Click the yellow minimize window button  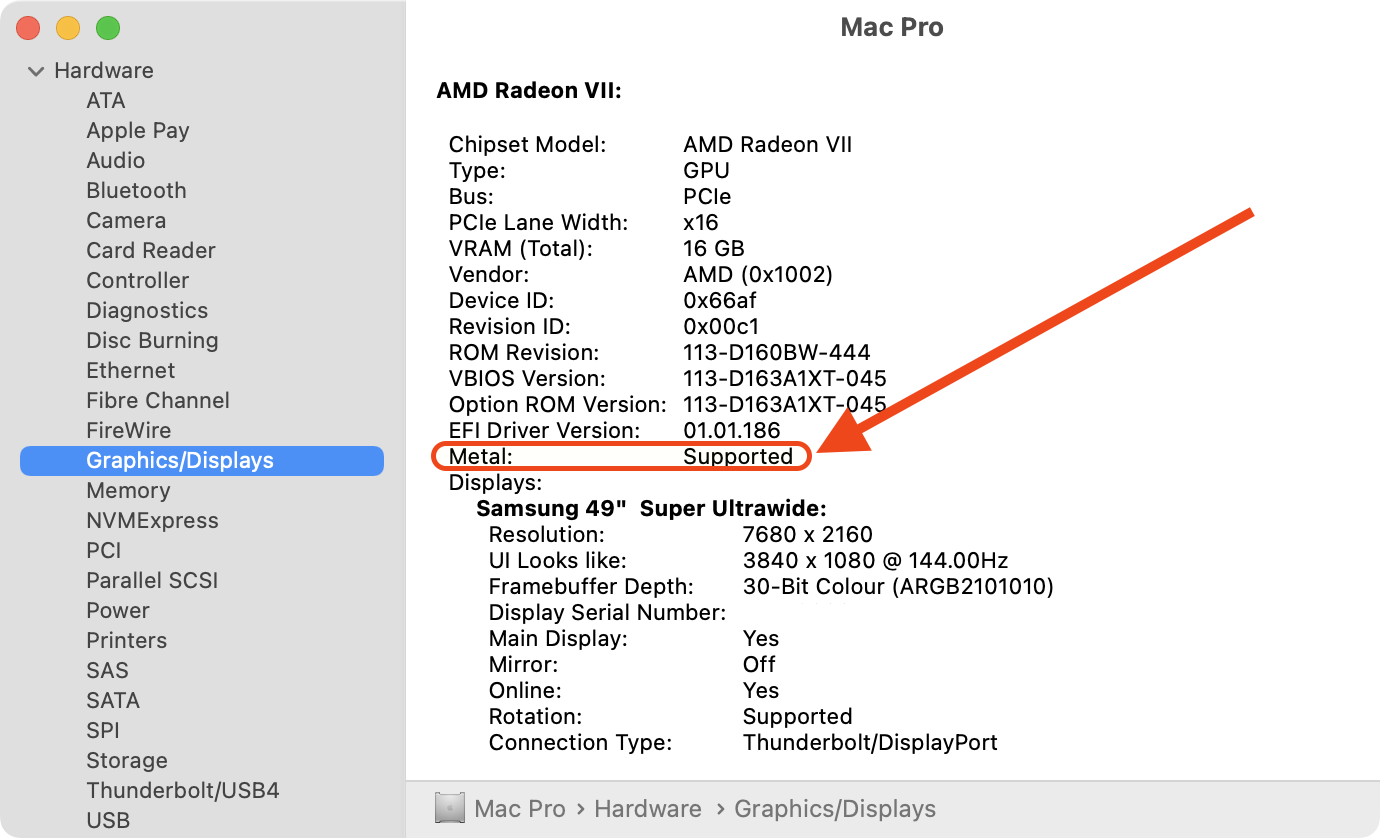click(68, 28)
